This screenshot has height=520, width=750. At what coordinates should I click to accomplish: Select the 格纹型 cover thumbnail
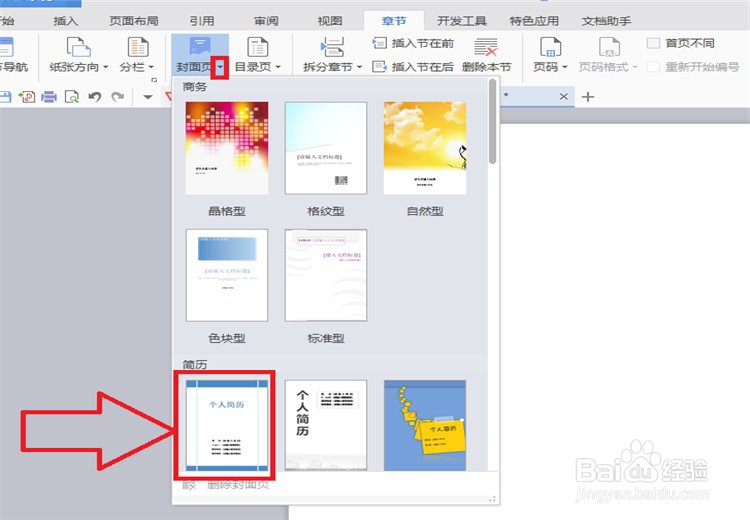click(326, 148)
